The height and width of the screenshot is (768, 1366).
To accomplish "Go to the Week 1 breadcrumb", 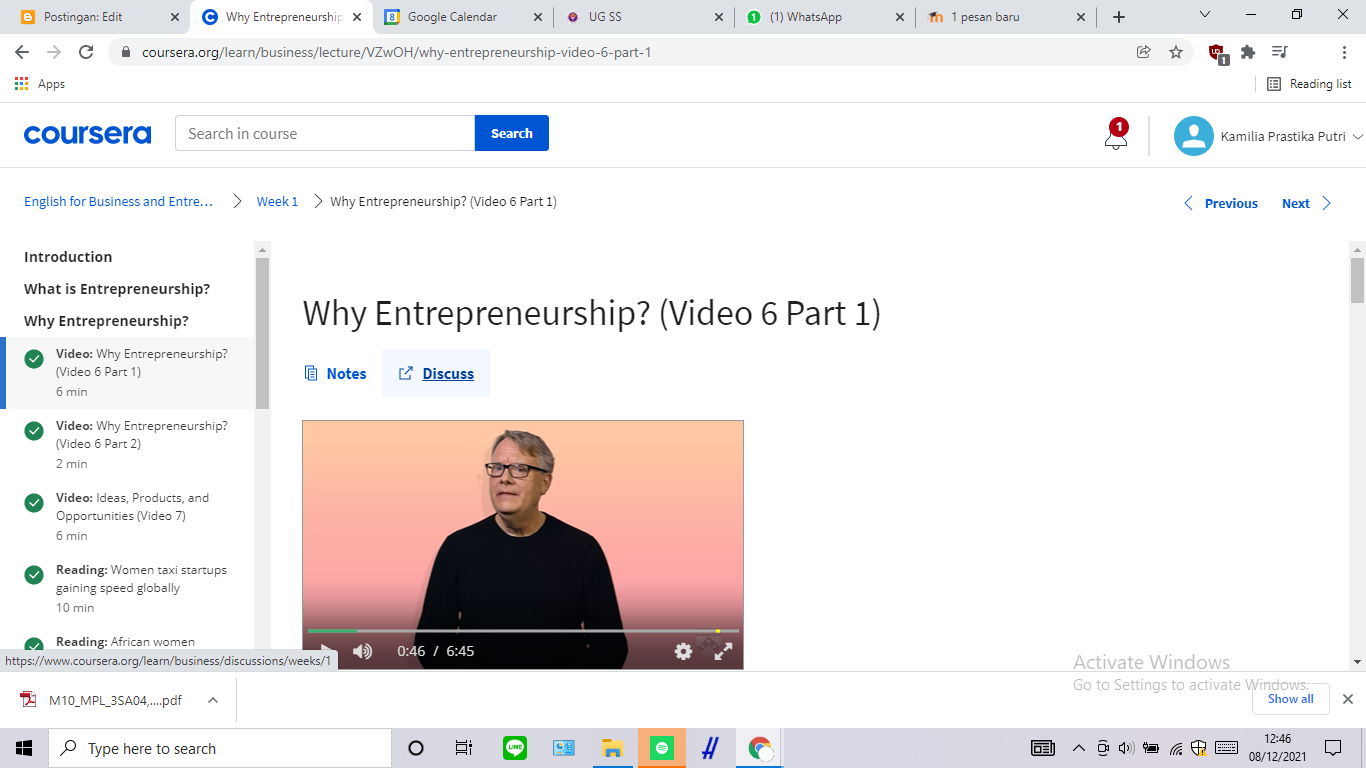I will [277, 201].
